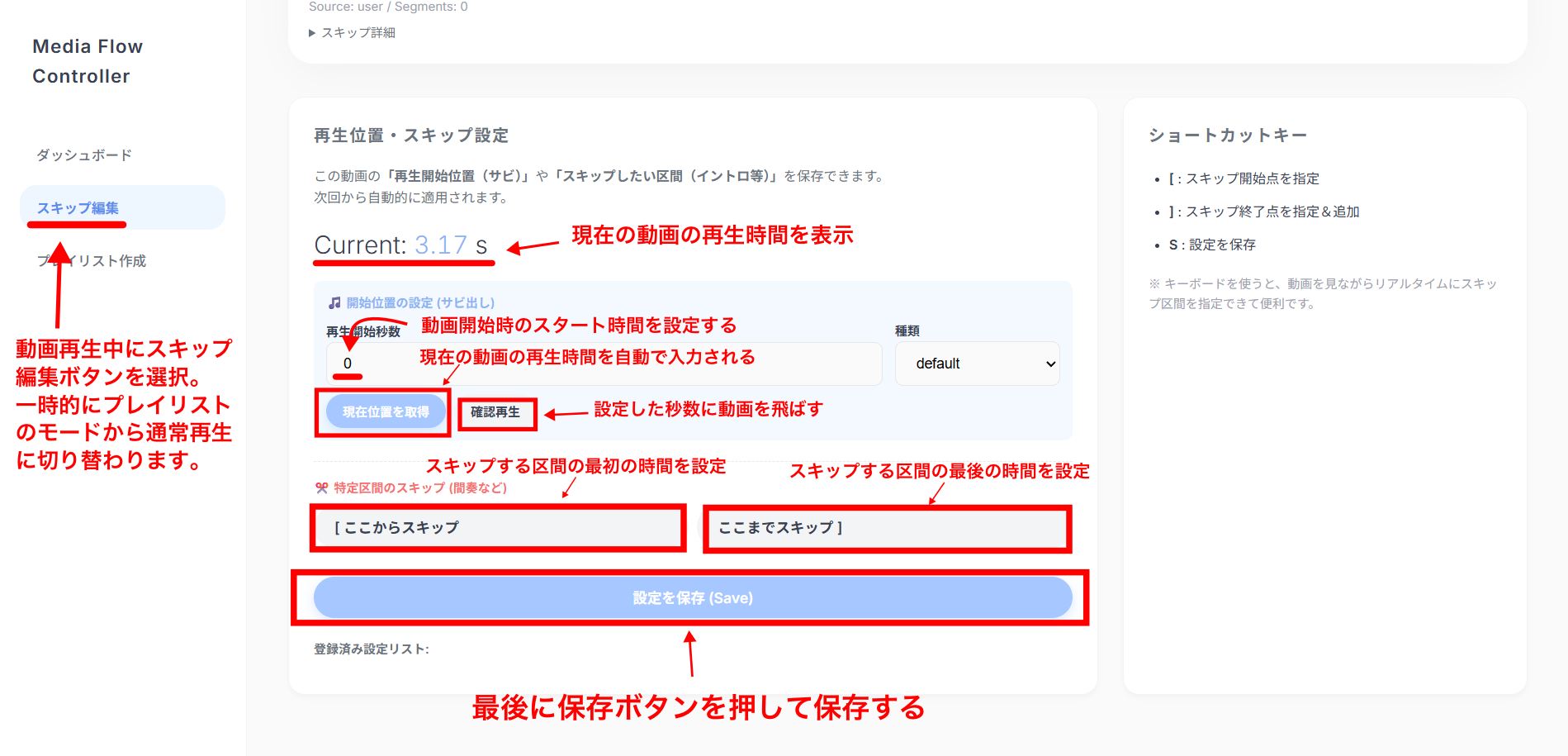Viewport: 1568px width, 756px height.
Task: Select default in the 種類 combo box
Action: coord(976,364)
